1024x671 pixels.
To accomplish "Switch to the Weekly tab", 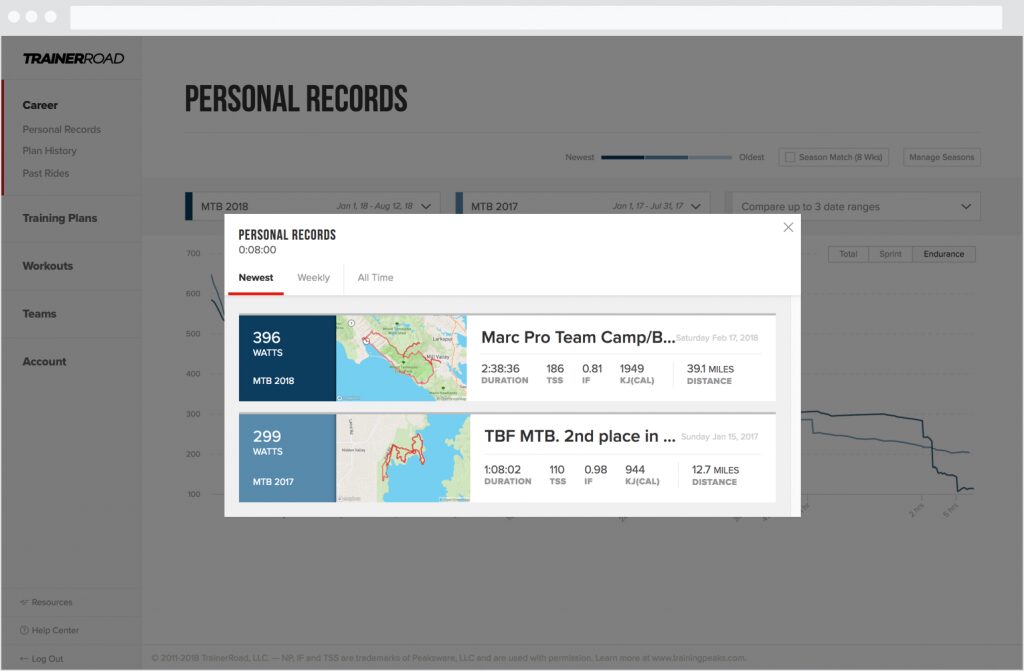I will click(313, 278).
